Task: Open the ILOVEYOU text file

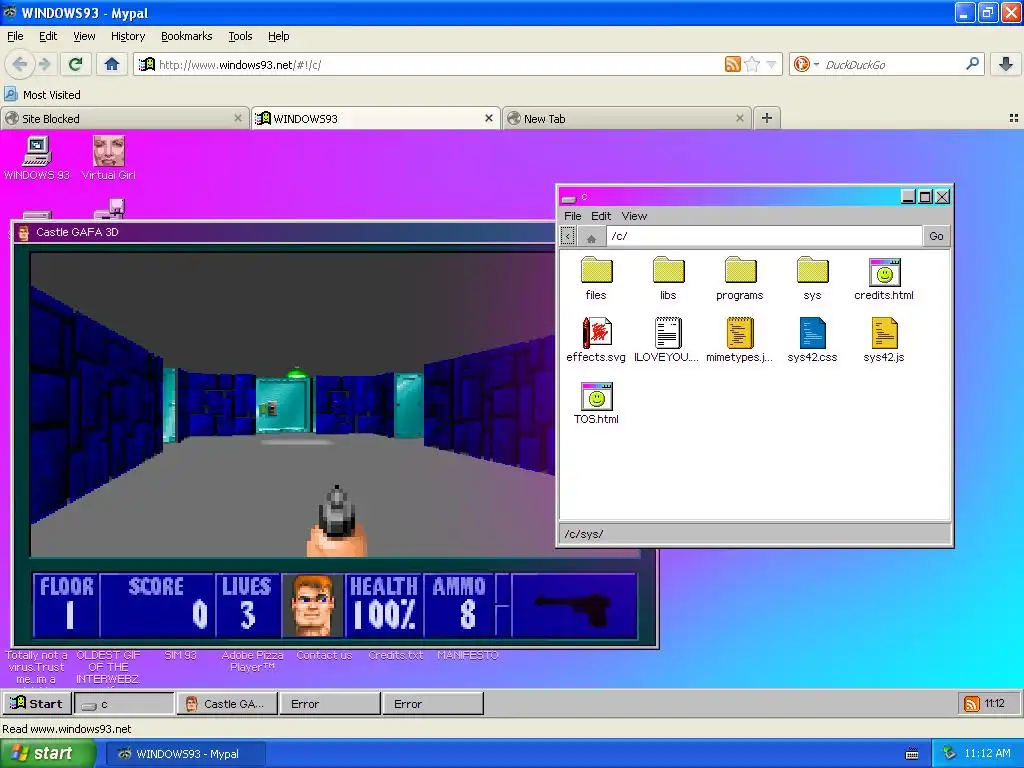Action: (667, 340)
